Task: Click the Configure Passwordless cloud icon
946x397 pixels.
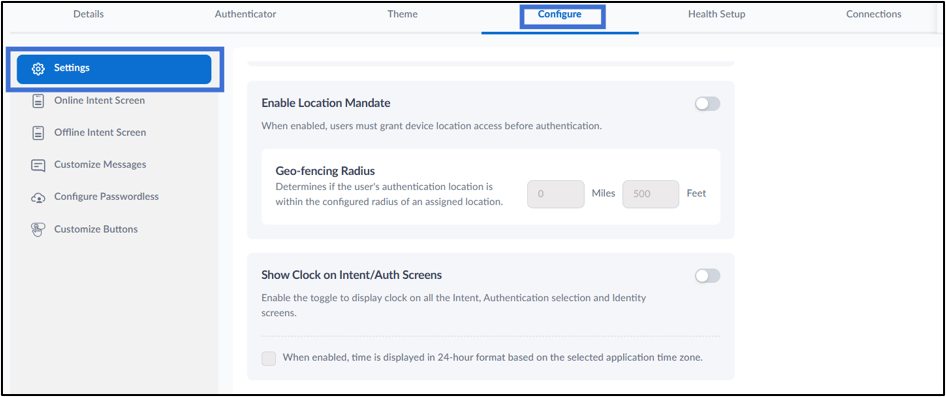Action: click(x=38, y=197)
